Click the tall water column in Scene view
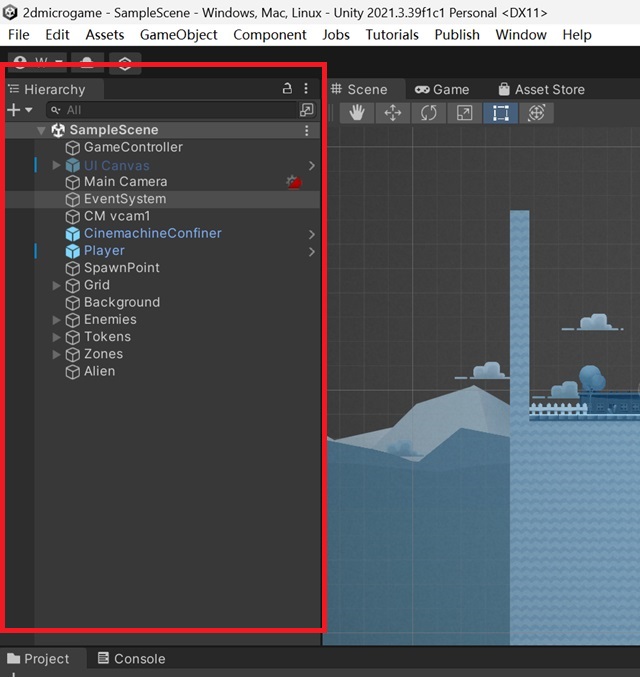Image resolution: width=640 pixels, height=677 pixels. 520,315
